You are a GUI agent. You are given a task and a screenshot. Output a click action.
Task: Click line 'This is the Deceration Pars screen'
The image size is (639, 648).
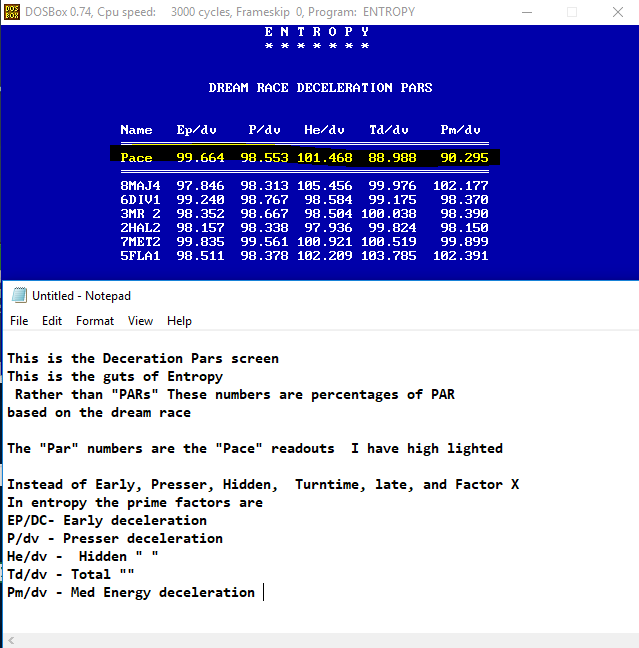pyautogui.click(x=143, y=358)
